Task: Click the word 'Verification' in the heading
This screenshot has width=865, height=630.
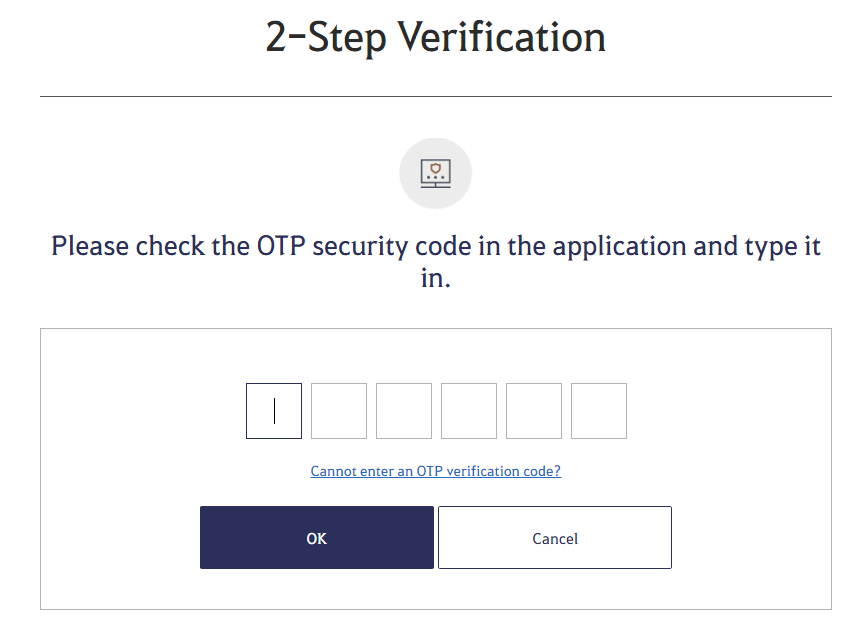Action: click(x=501, y=37)
